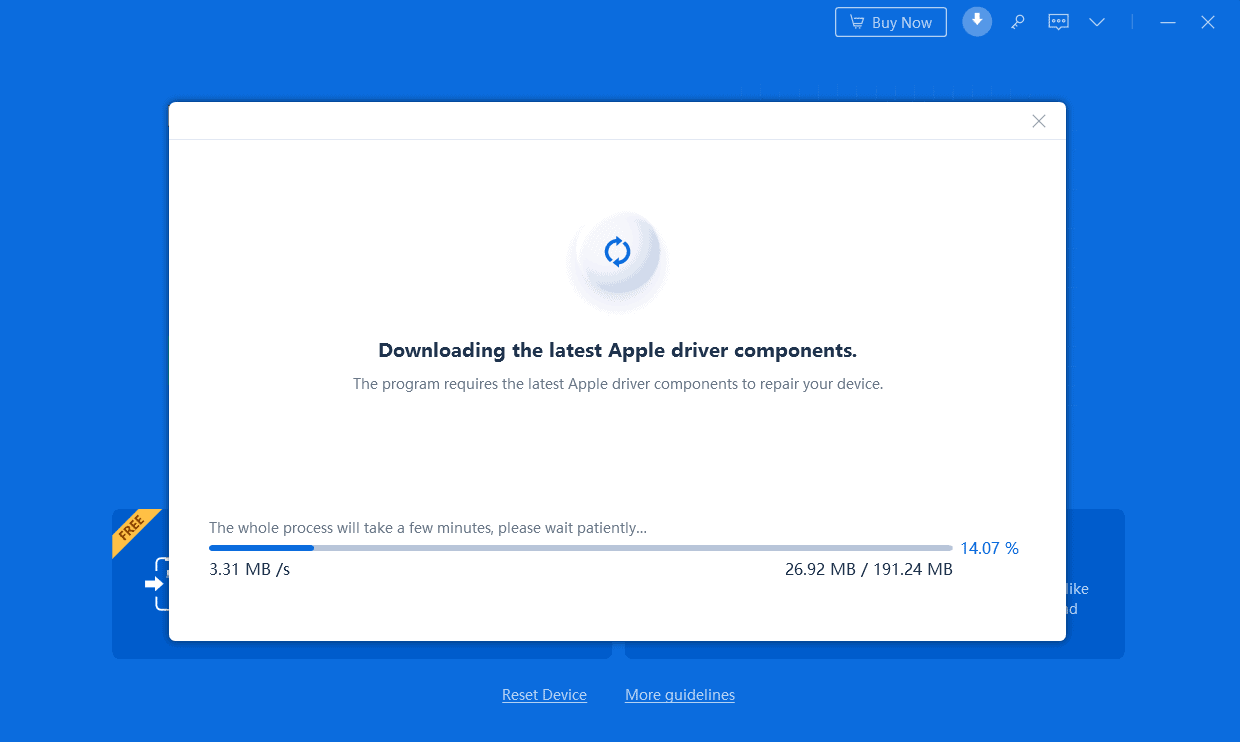Click the 14.07 % progress value

tap(989, 548)
